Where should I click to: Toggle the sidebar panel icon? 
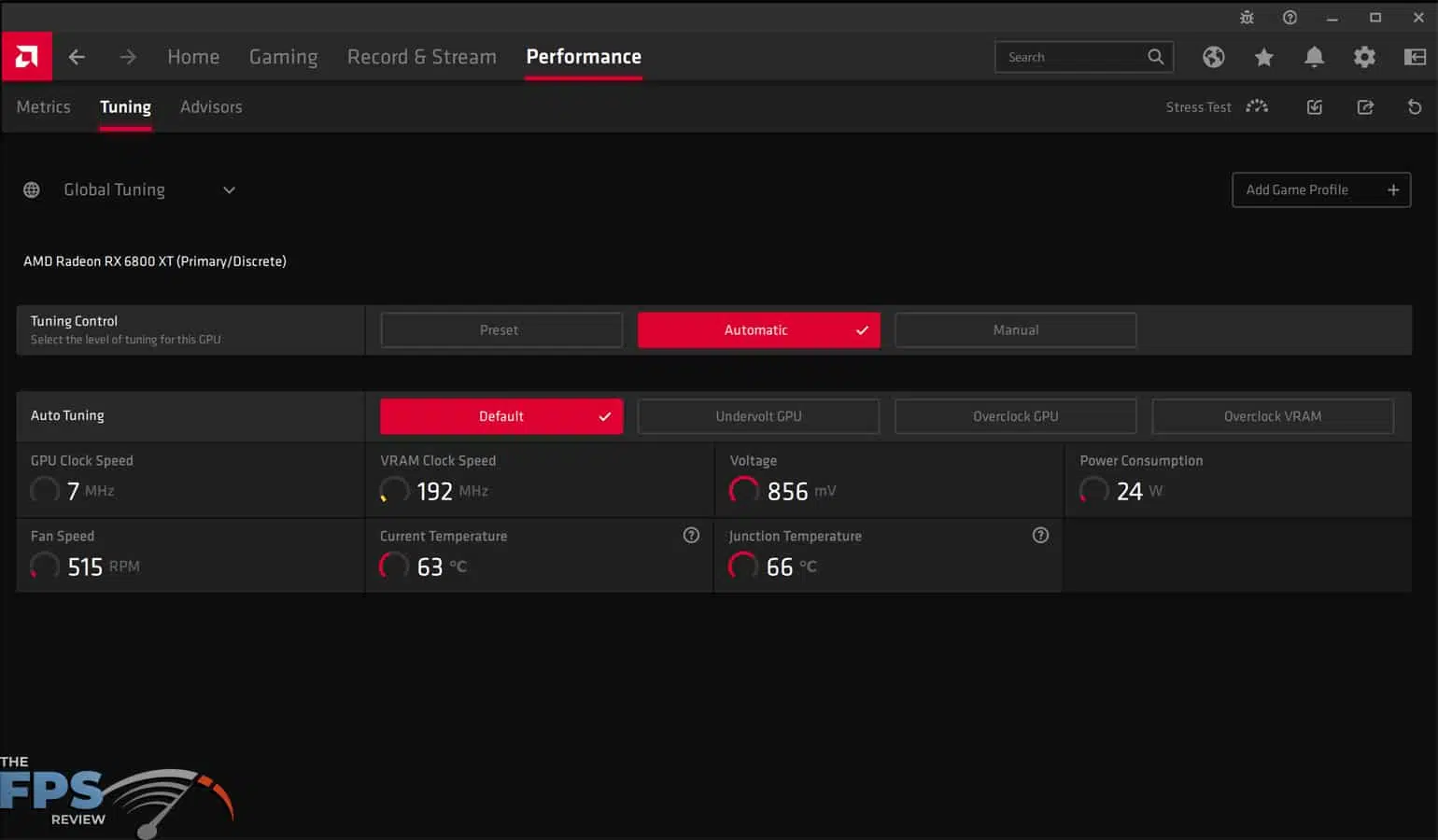[1415, 57]
